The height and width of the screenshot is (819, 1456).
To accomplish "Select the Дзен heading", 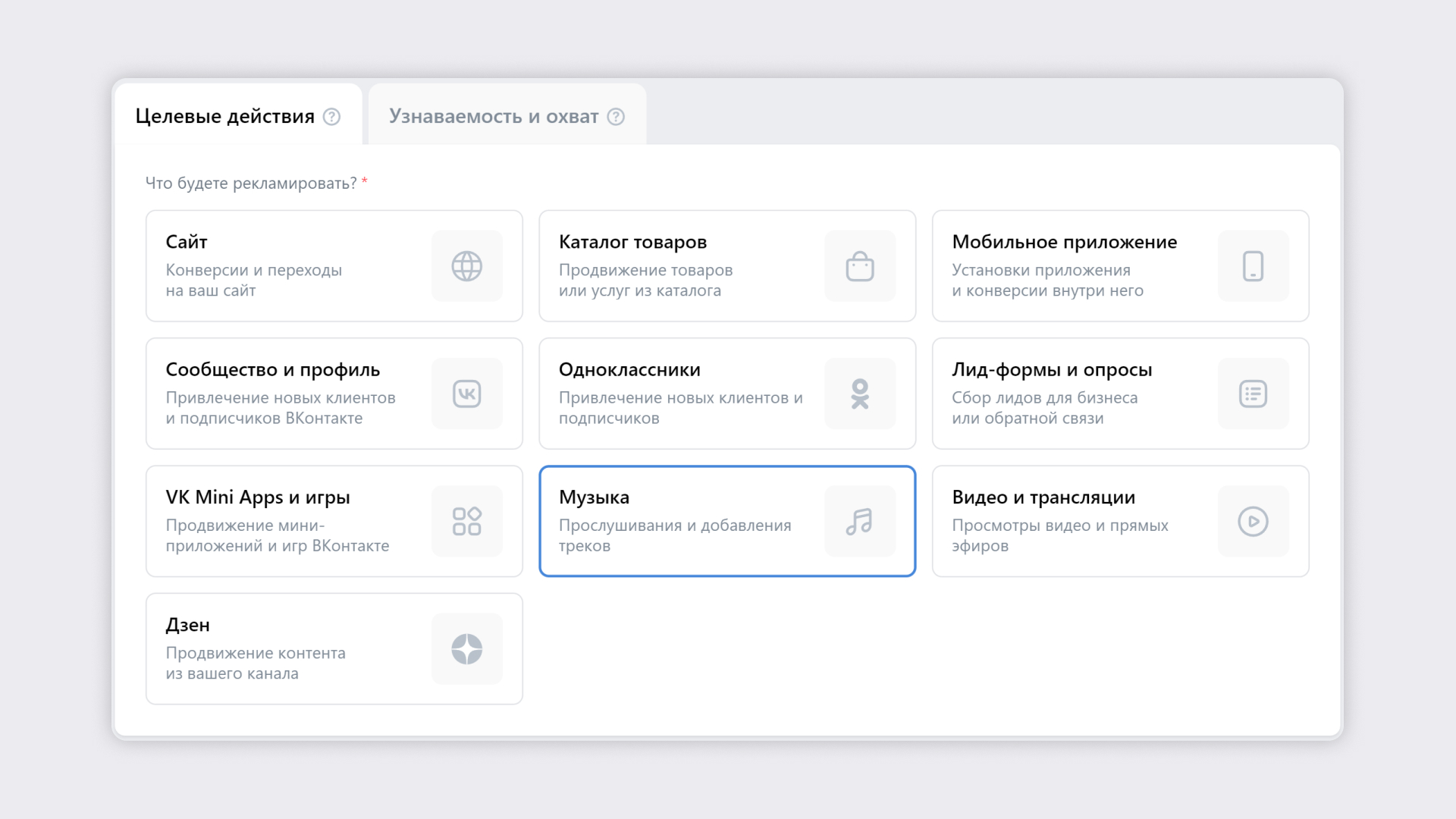I will 188,625.
